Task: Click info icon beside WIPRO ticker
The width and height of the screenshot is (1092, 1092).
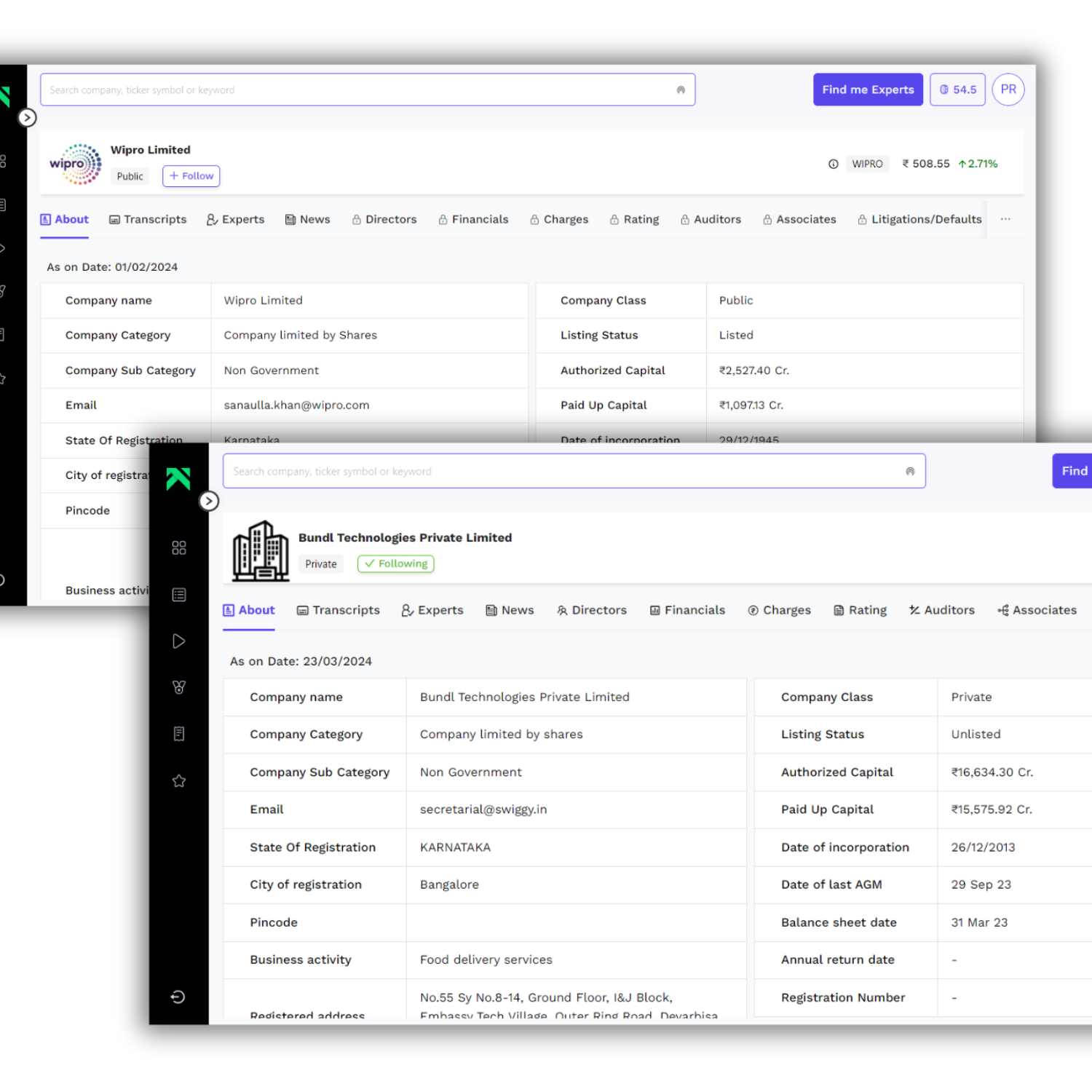Action: pyautogui.click(x=834, y=164)
